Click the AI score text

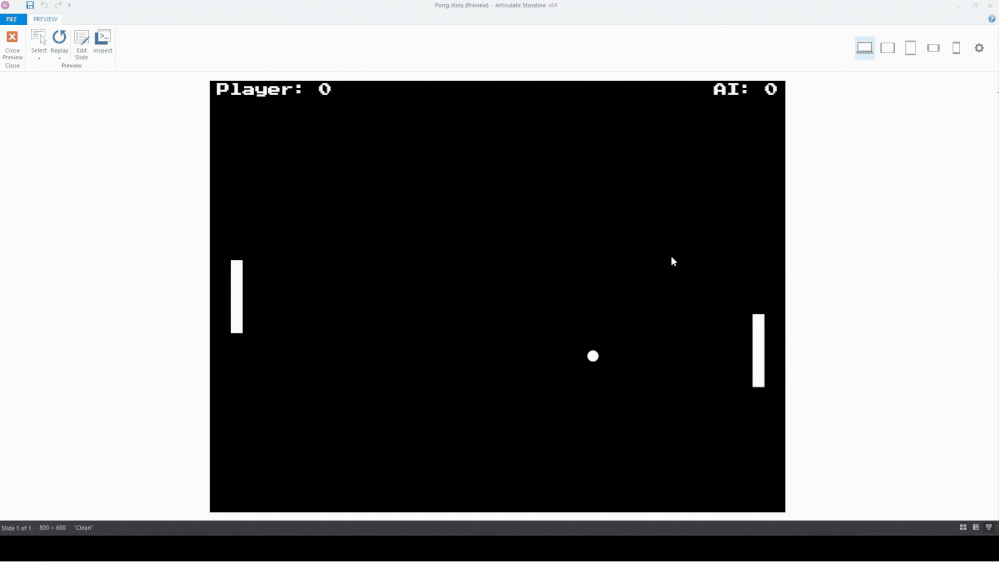[745, 89]
